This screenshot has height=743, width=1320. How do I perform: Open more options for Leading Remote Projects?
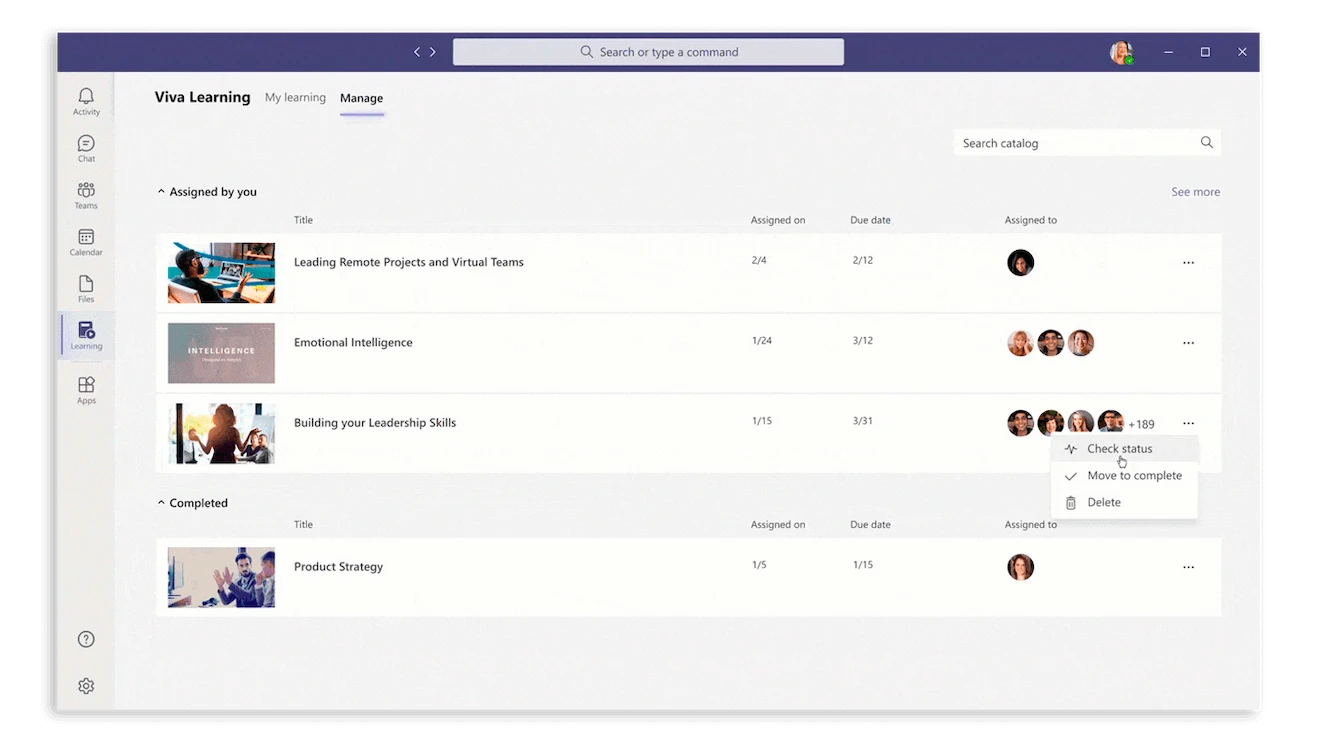point(1188,263)
